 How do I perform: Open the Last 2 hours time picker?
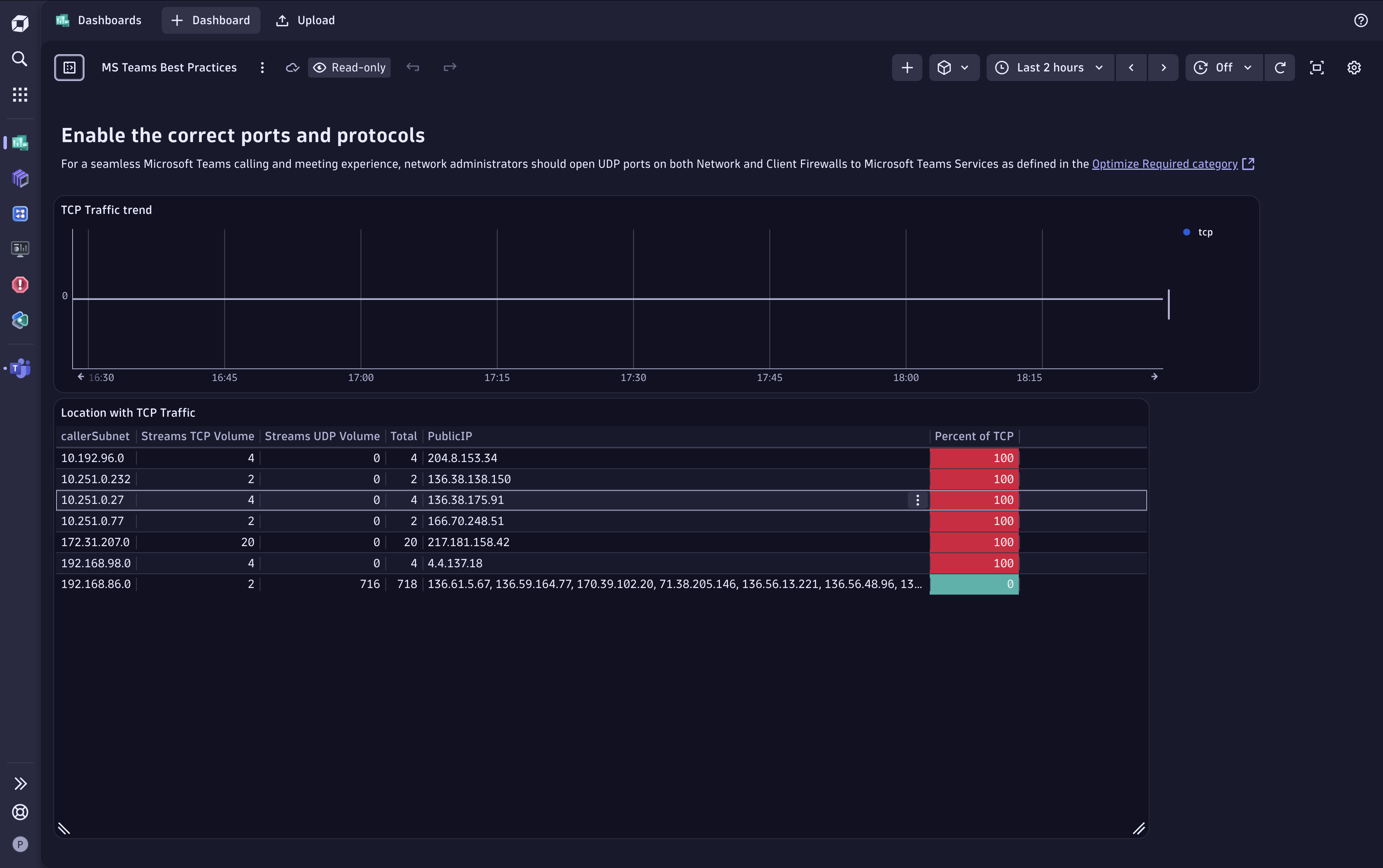(1048, 67)
